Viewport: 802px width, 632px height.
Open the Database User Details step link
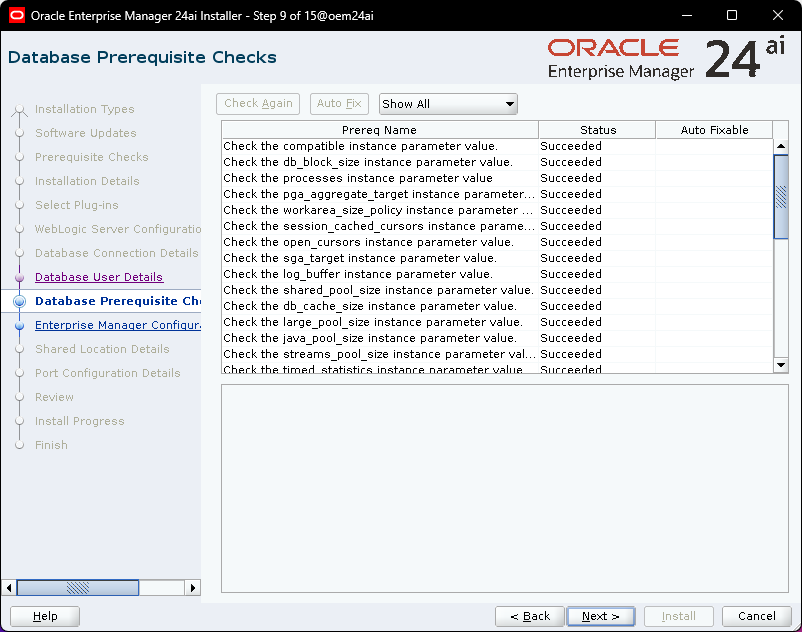pyautogui.click(x=98, y=277)
